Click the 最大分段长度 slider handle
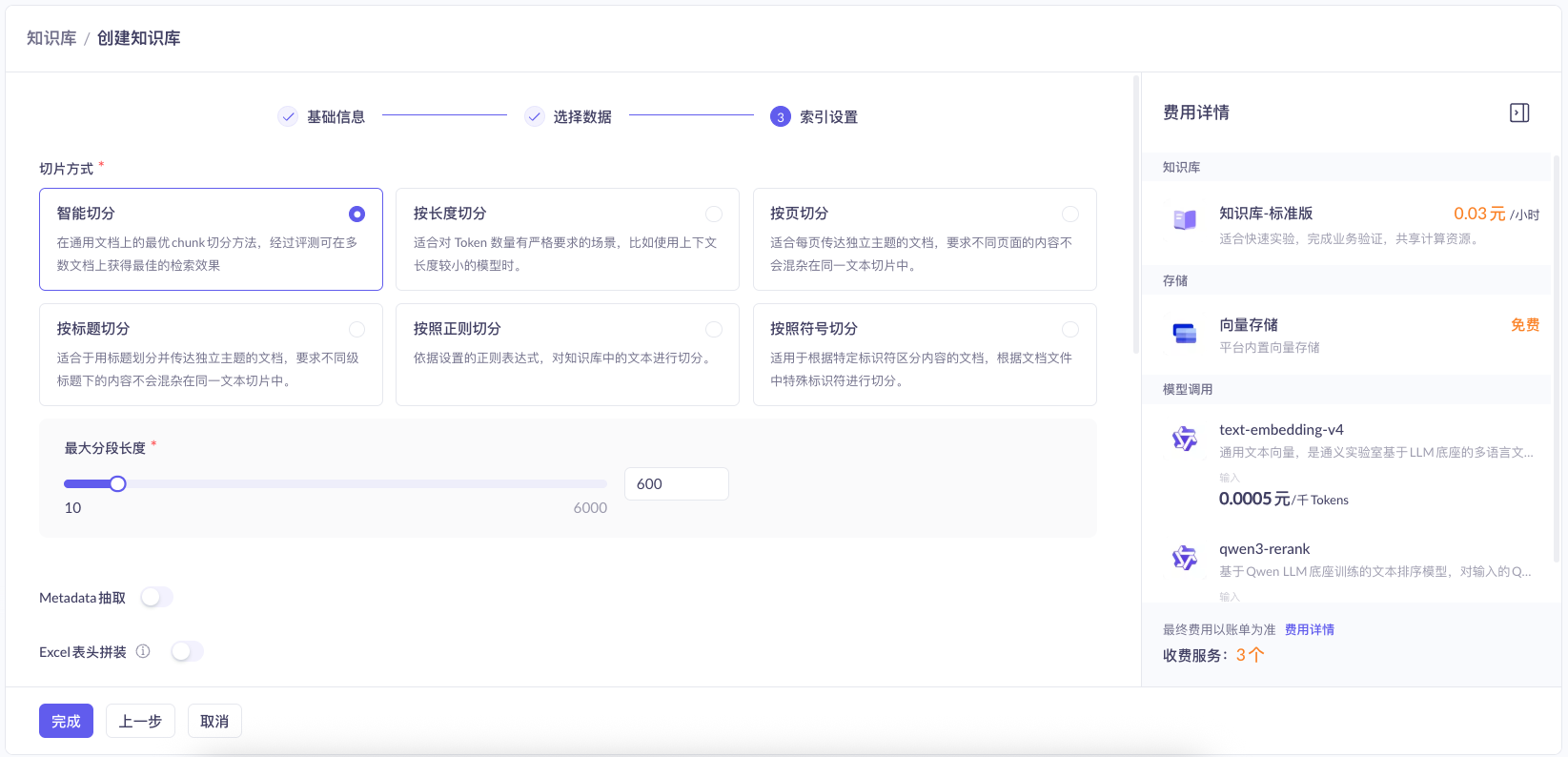1568x757 pixels. point(117,483)
